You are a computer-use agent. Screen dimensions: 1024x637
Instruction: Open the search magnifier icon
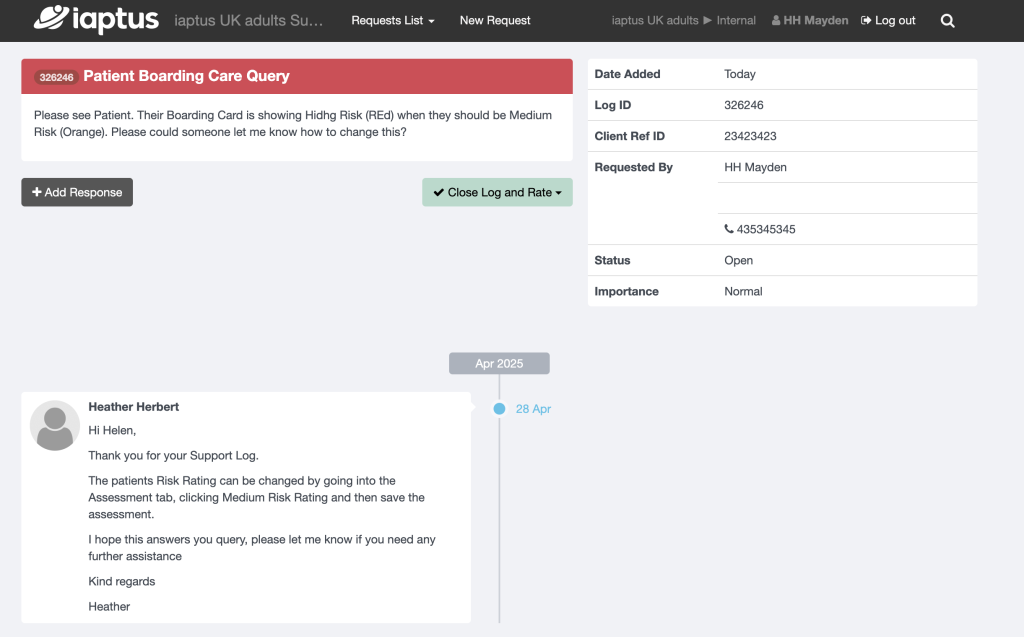point(947,21)
